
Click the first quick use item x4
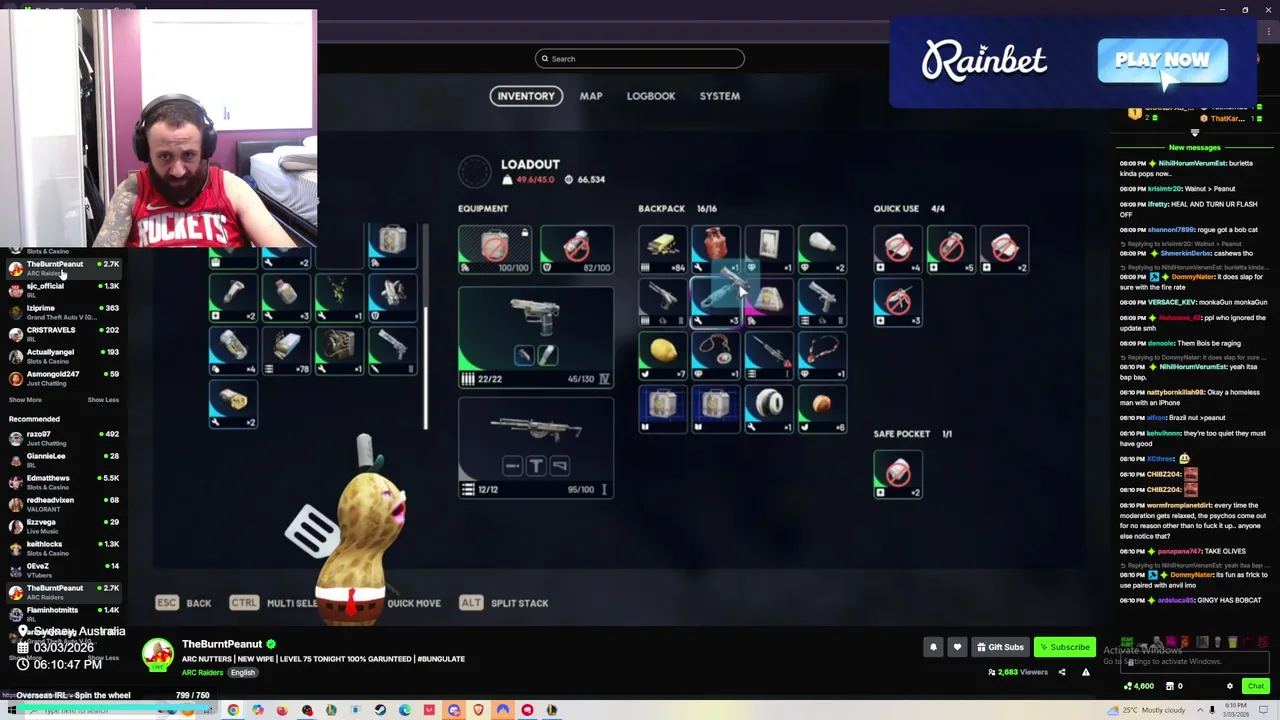tap(898, 249)
